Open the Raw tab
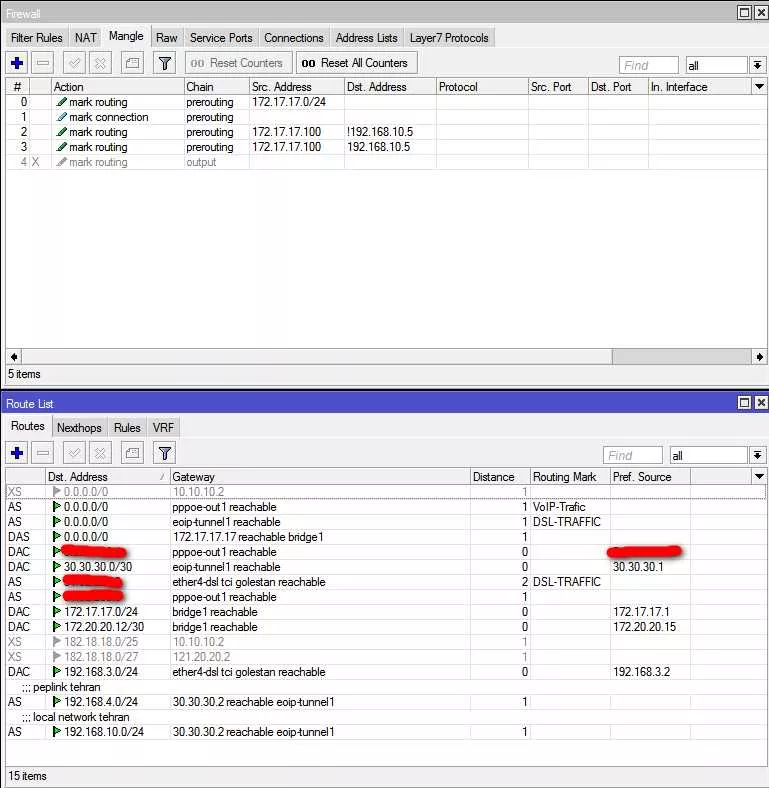769x788 pixels. click(x=166, y=38)
